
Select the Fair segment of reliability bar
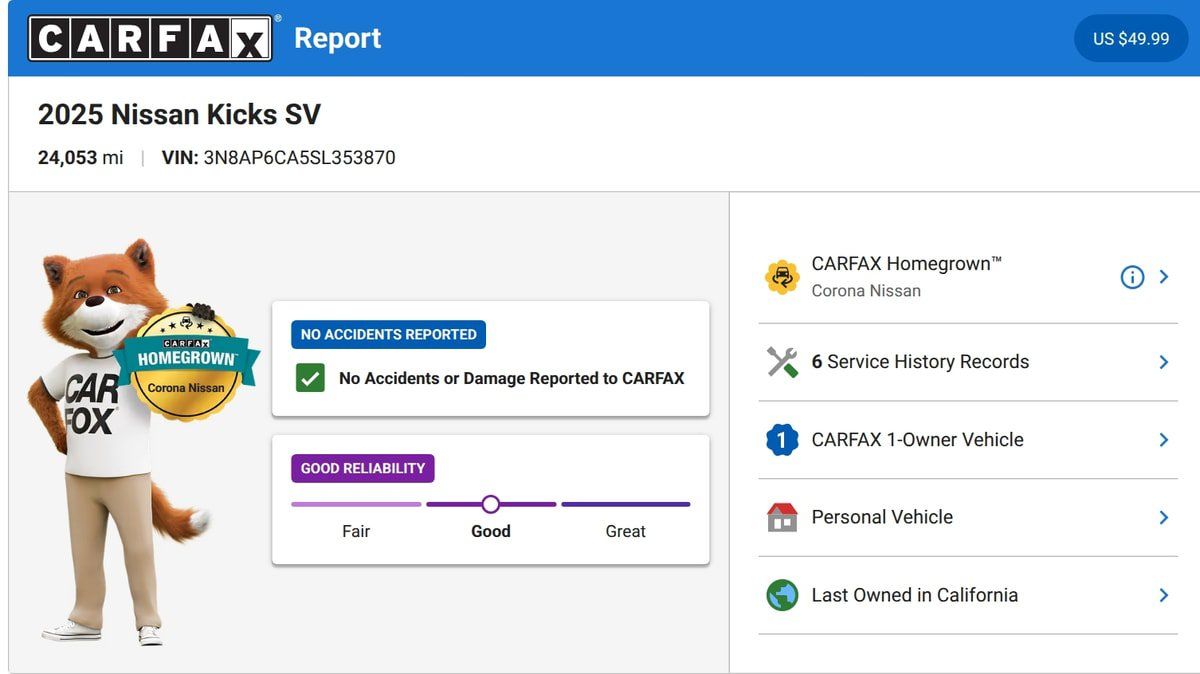356,504
